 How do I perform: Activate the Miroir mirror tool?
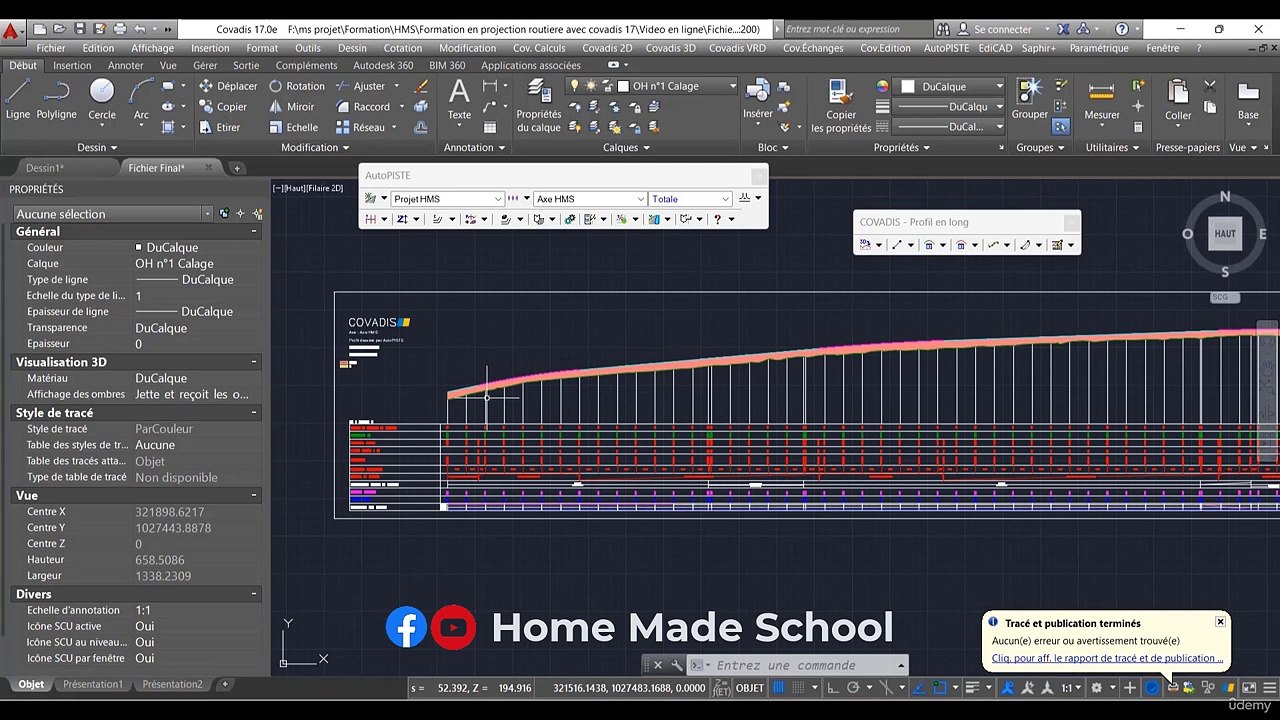[292, 107]
